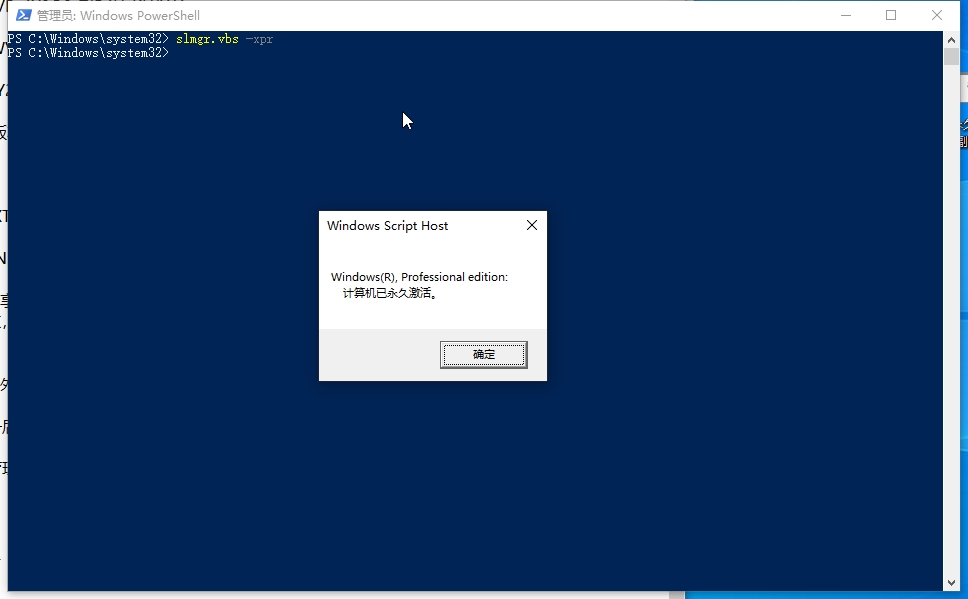The image size is (968, 599).
Task: Click the 确定 button in the dialog
Action: (x=483, y=354)
